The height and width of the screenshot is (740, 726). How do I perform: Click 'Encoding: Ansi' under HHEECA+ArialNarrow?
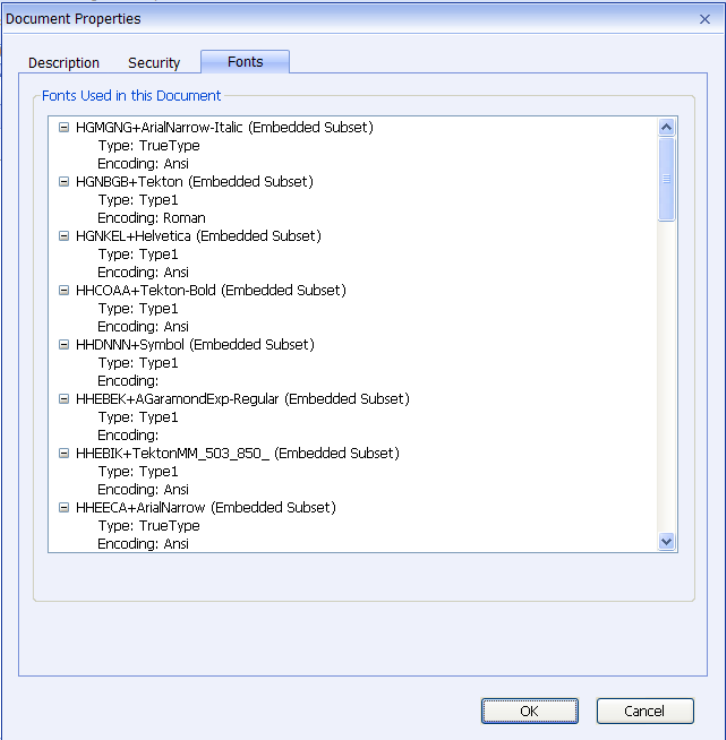click(143, 544)
